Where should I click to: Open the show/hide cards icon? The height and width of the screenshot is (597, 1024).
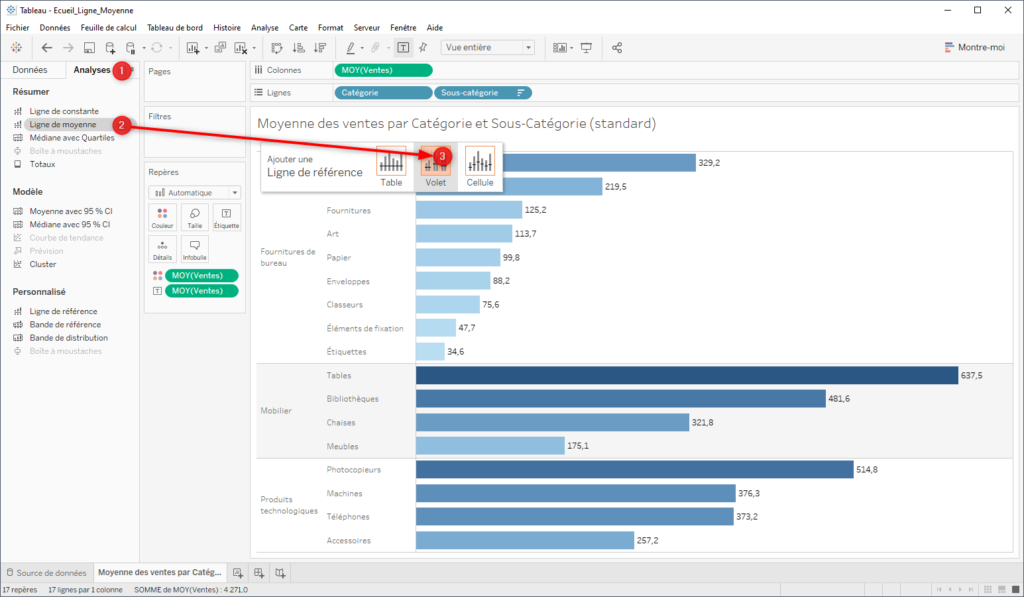click(x=560, y=48)
